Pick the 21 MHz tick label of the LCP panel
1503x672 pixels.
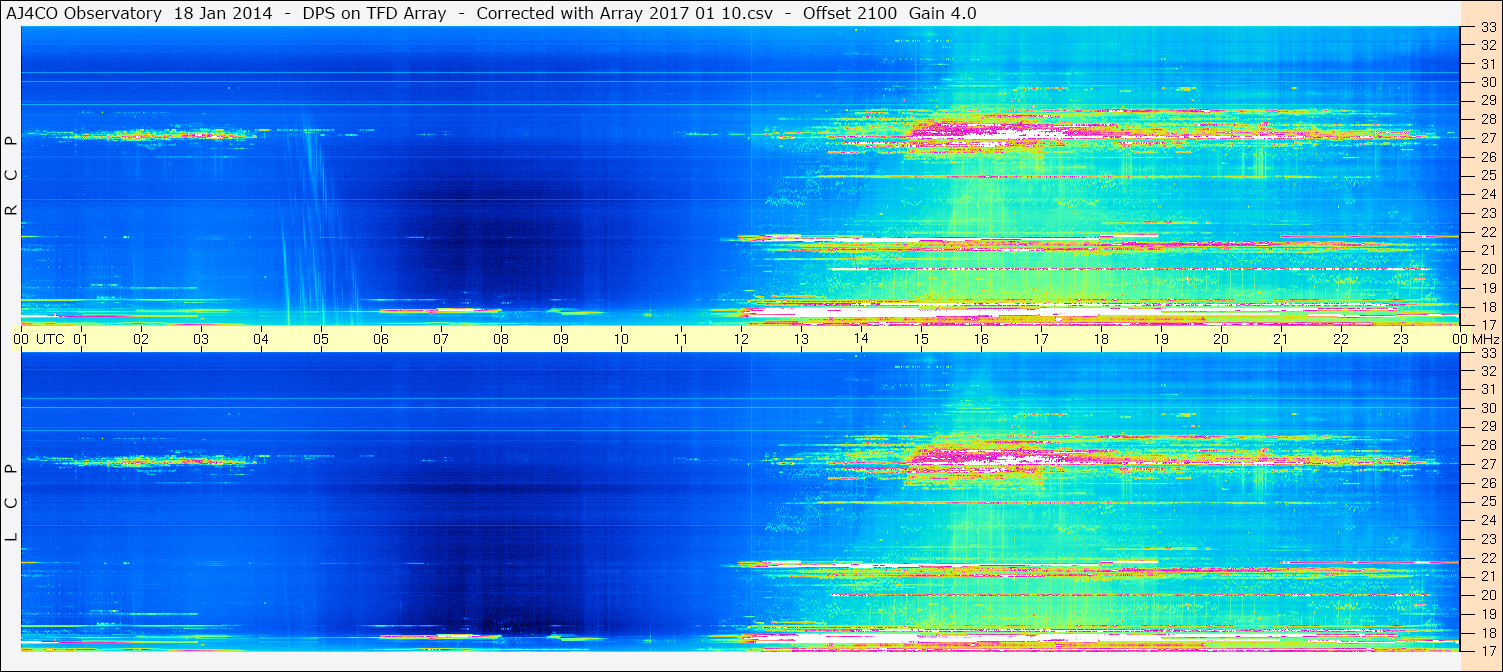pos(1488,576)
